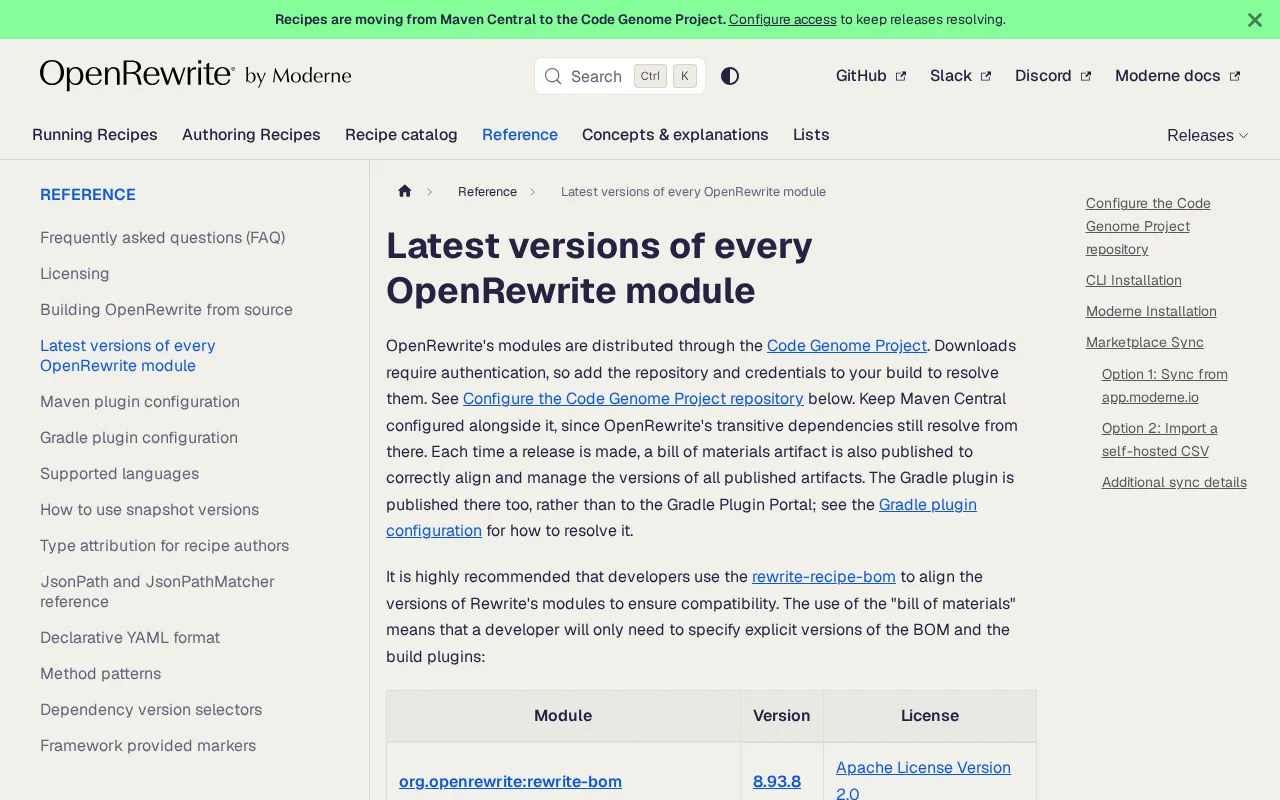
Task: Open Type attribution for recipe authors
Action: coord(164,545)
